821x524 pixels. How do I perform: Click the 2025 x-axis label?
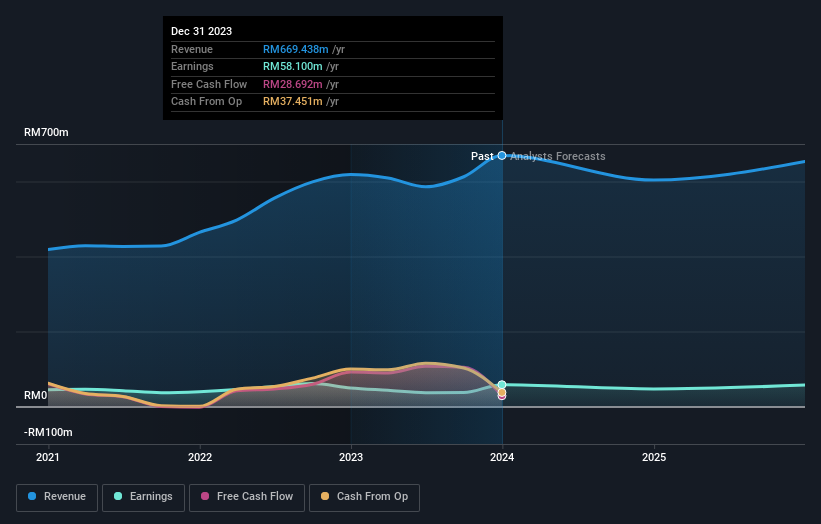coord(654,458)
